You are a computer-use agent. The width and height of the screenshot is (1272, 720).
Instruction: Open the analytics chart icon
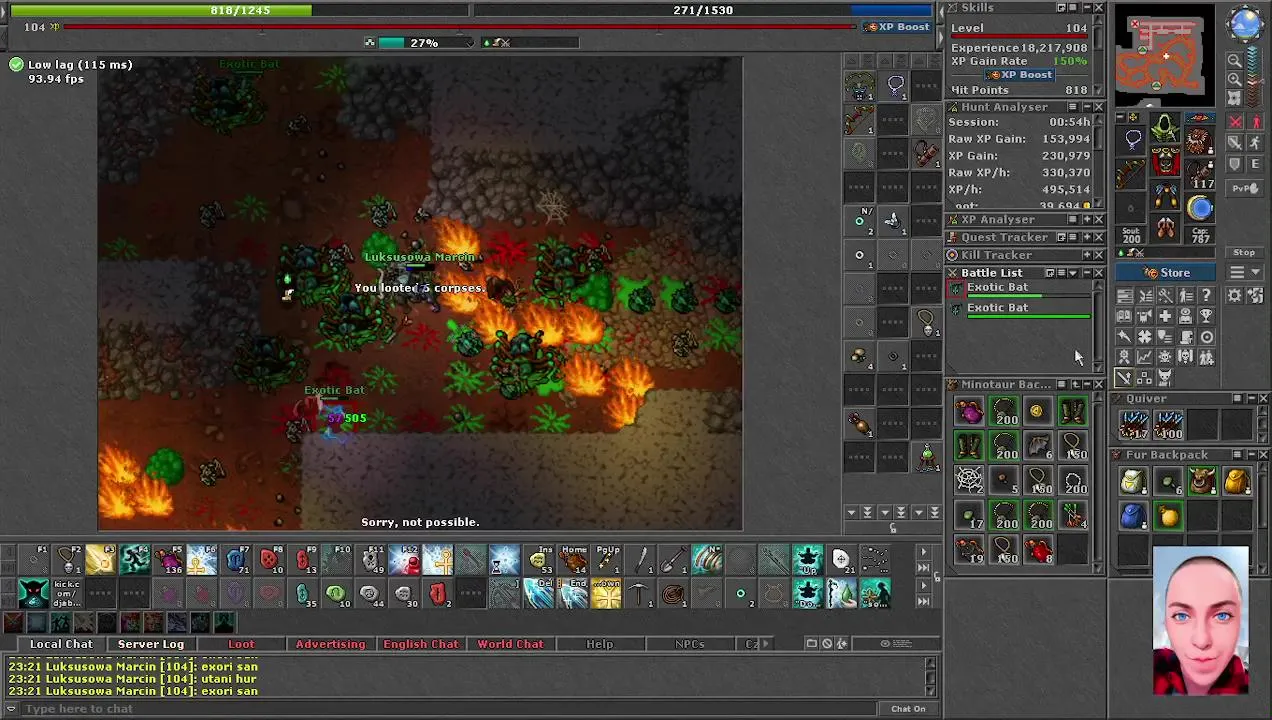pos(1145,356)
